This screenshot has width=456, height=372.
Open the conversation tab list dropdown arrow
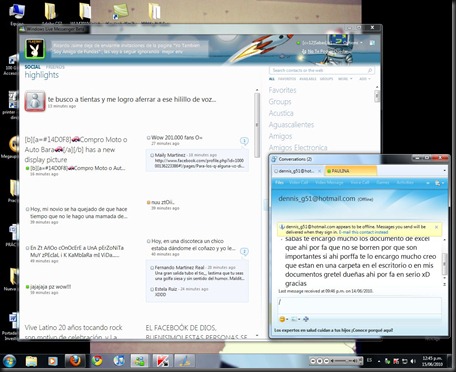444,171
